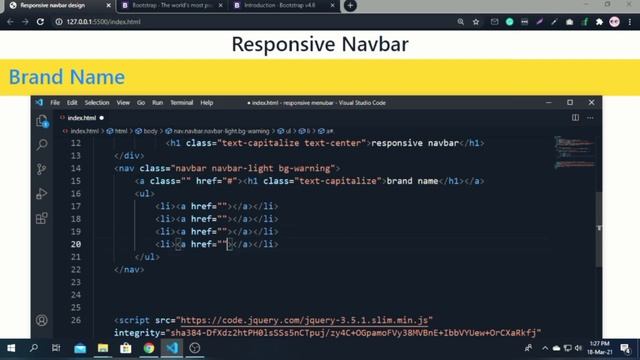The image size is (640, 360).
Task: Click the VS Code logo icon
Action: point(39,102)
